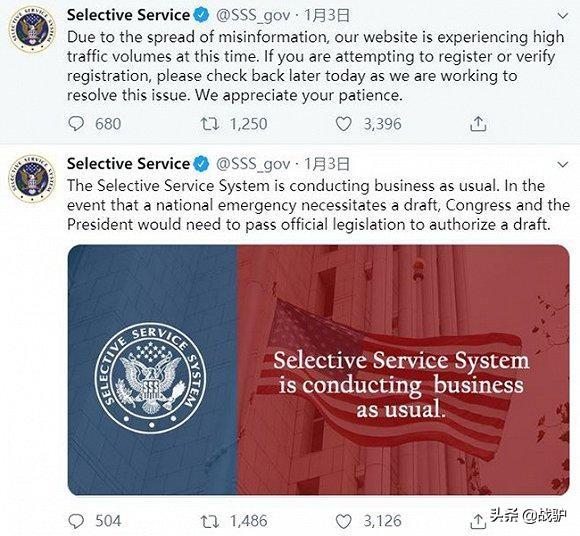The width and height of the screenshot is (580, 536).
Task: Click the verified badge in second tweet
Action: click(202, 164)
